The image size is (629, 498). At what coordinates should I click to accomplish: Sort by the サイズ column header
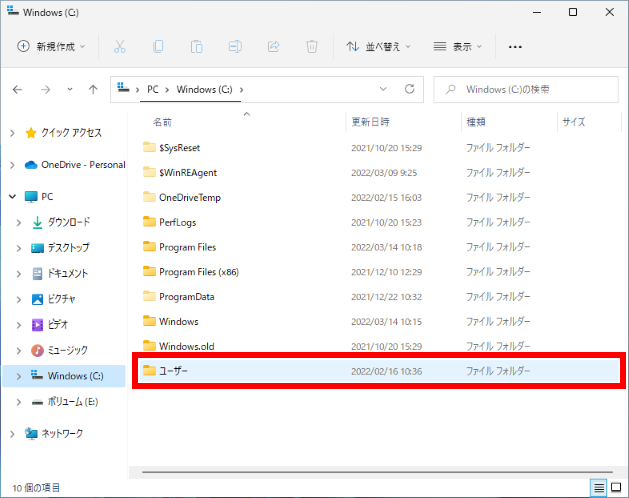(x=574, y=122)
